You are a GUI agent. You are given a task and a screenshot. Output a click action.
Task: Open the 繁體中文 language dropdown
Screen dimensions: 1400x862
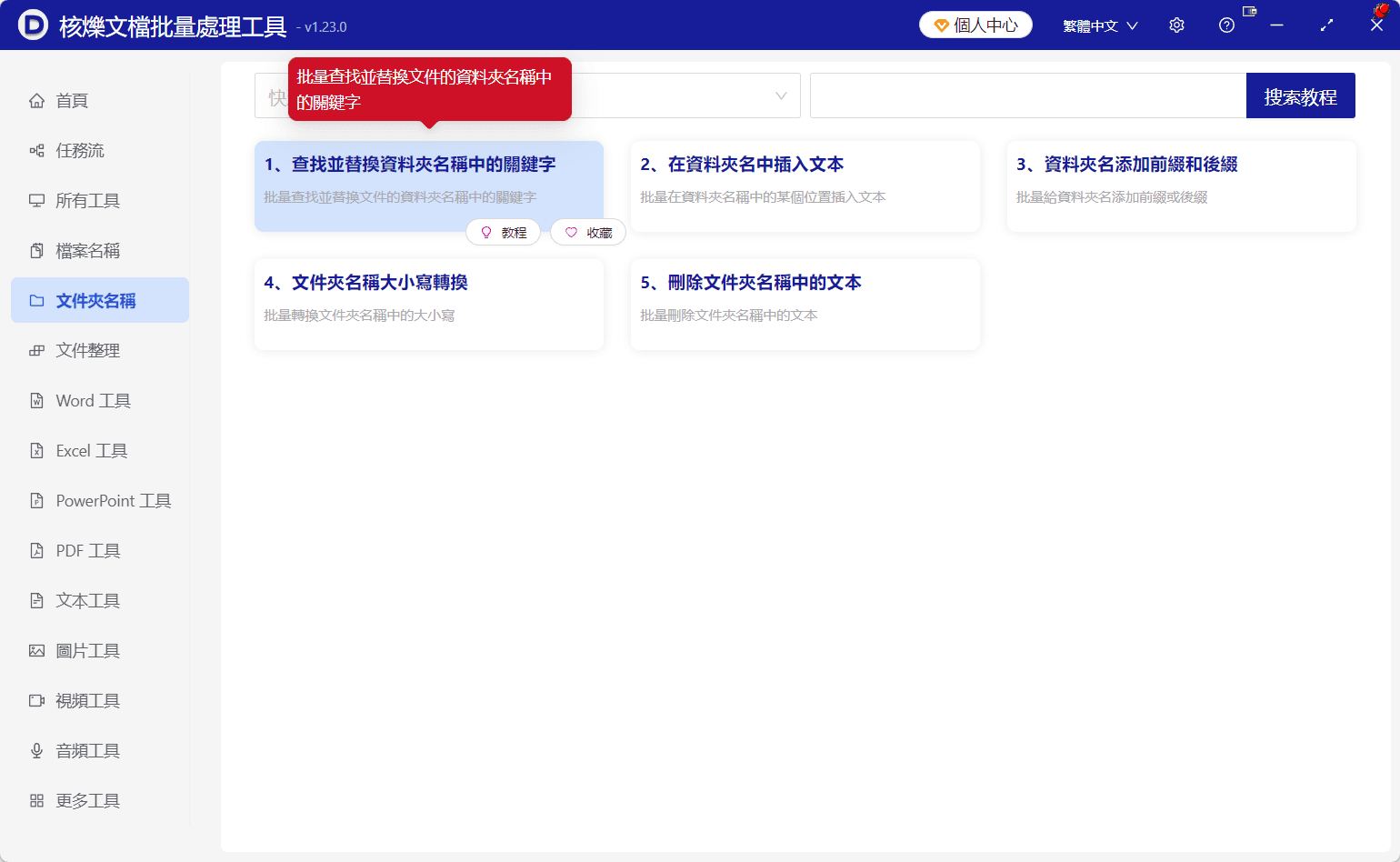tap(1100, 25)
